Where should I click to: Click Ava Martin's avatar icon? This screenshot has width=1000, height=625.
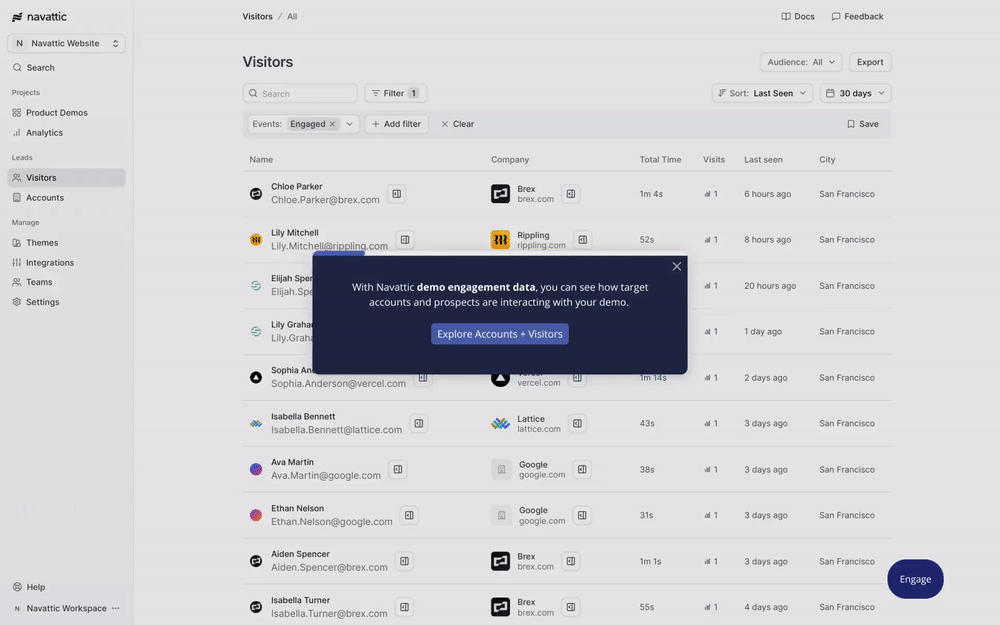256,469
